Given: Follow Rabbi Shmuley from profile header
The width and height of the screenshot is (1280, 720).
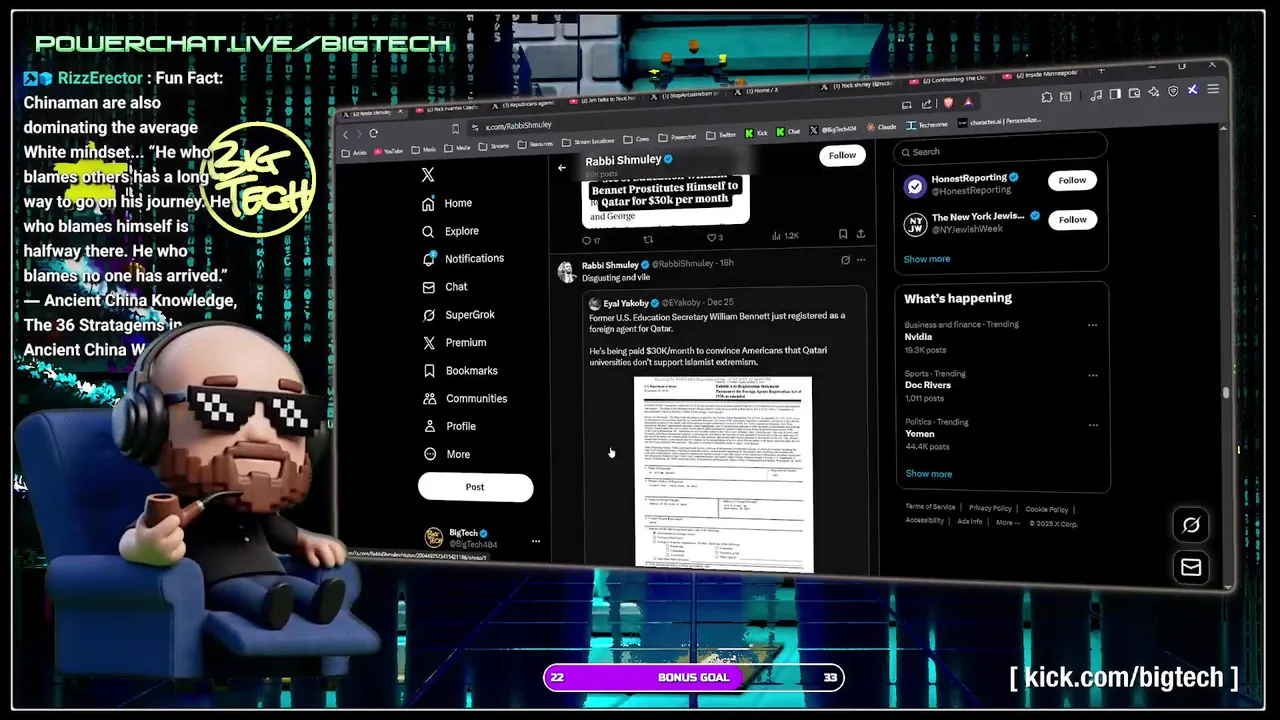Looking at the screenshot, I should pos(842,155).
